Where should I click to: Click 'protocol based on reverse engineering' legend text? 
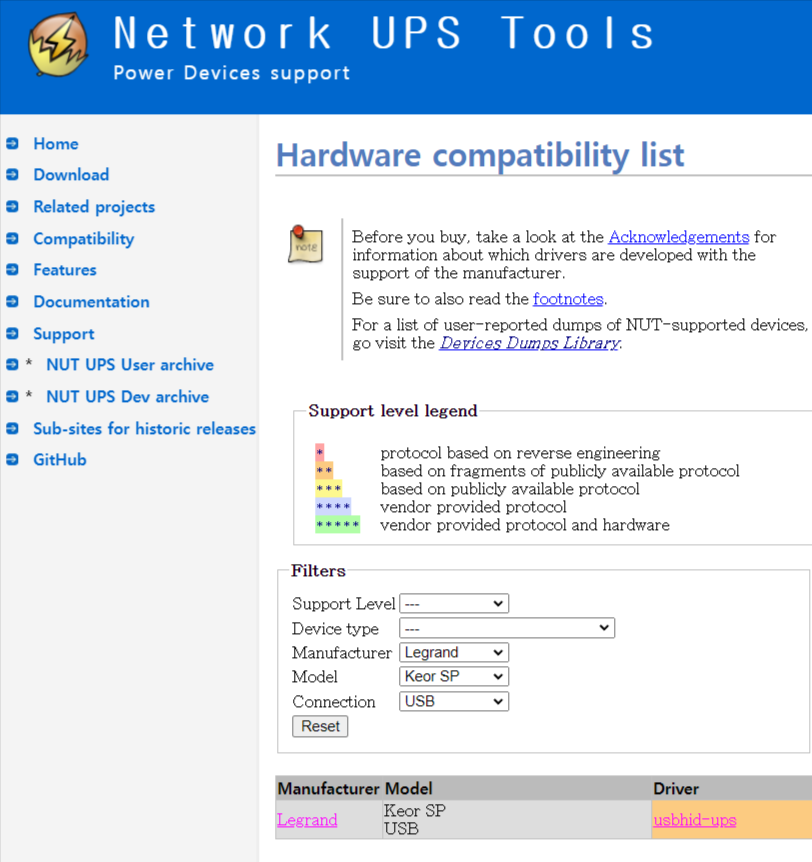520,453
